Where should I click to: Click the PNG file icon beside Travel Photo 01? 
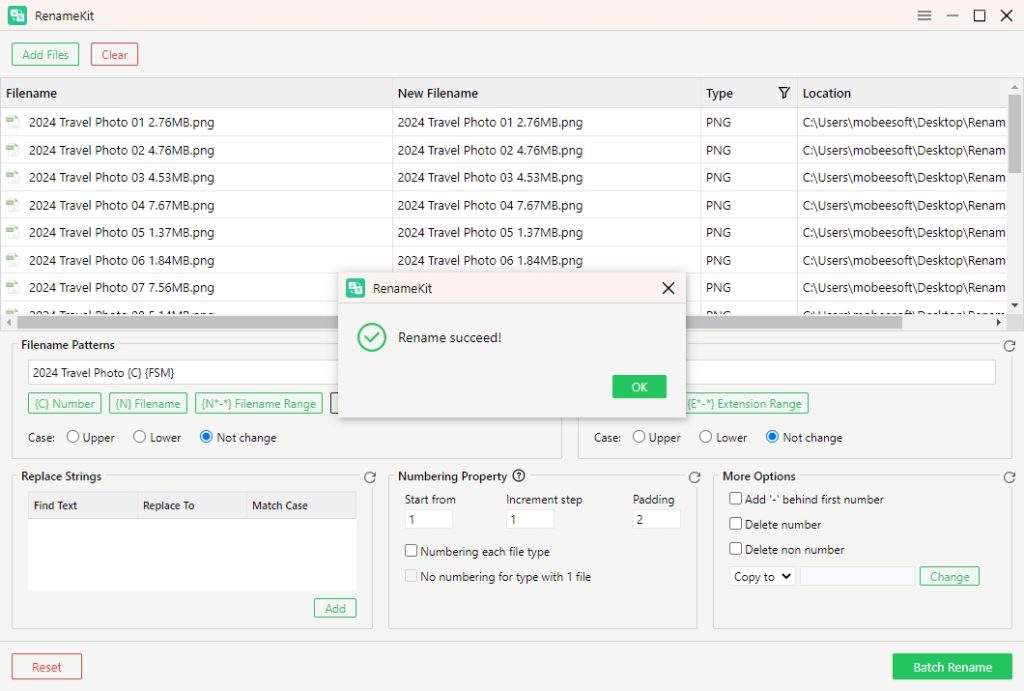point(13,121)
